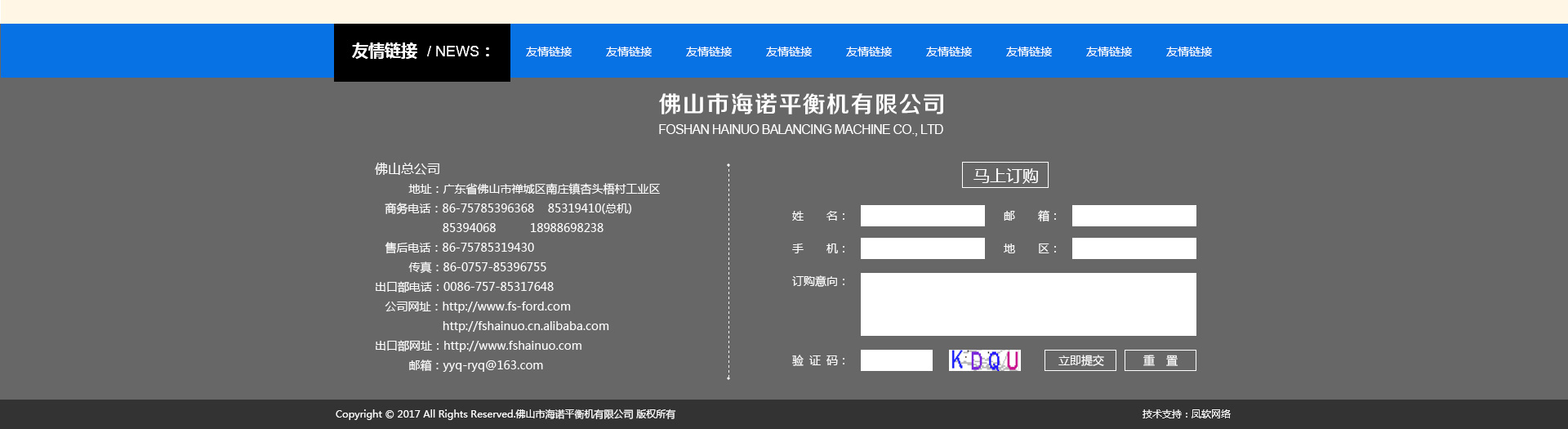The width and height of the screenshot is (1568, 429).
Task: Select the 手机 phone number field
Action: tap(922, 248)
